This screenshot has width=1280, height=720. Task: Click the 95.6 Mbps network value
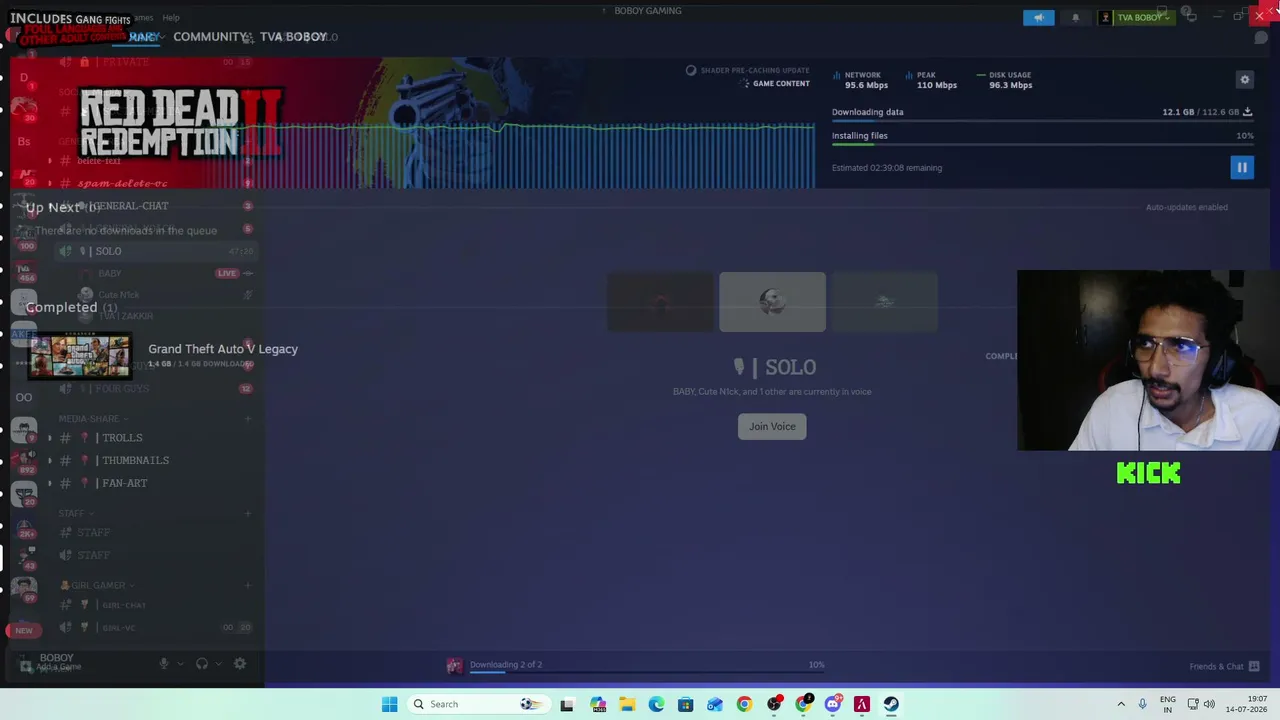(866, 85)
